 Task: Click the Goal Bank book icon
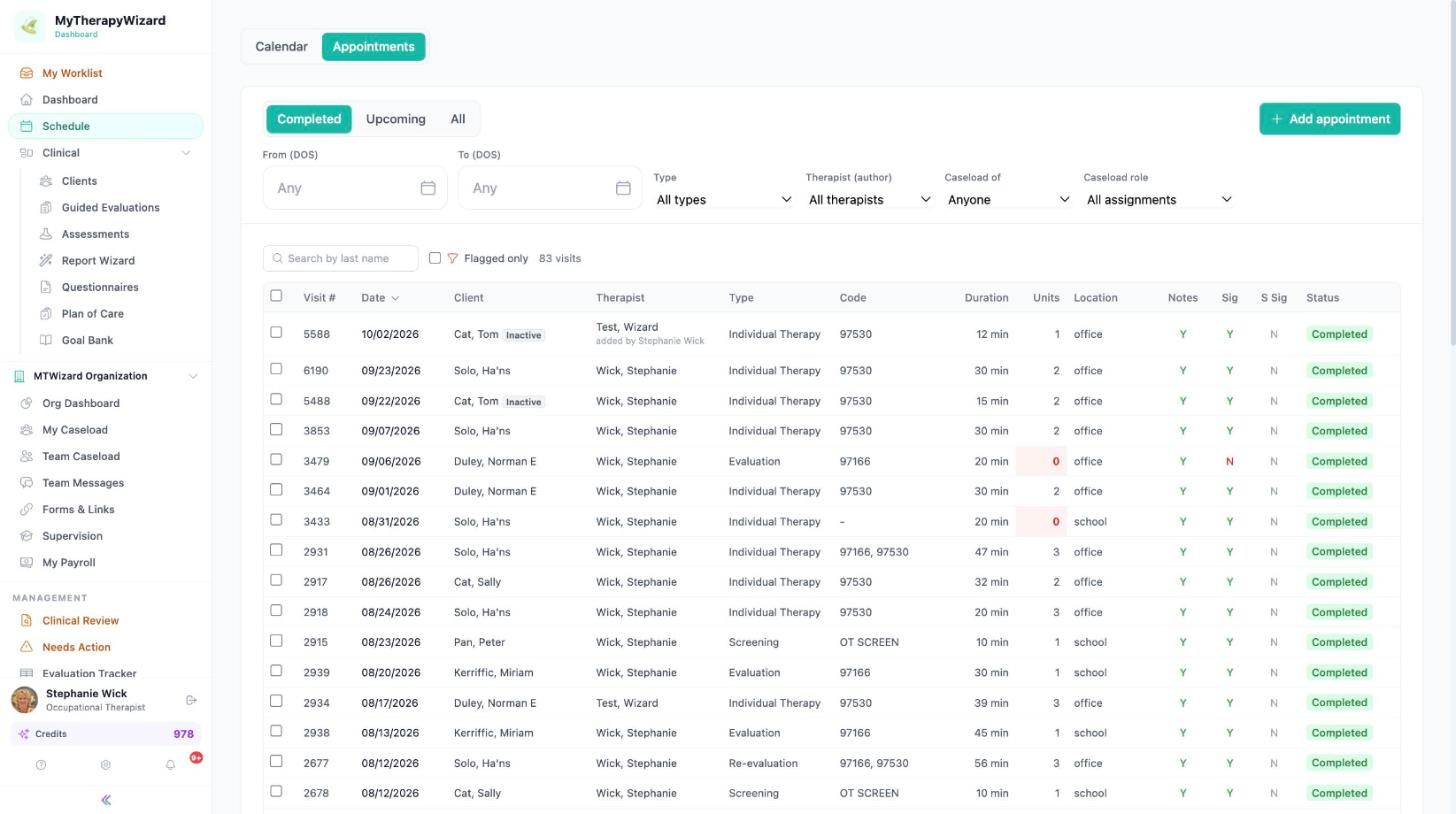click(x=46, y=340)
